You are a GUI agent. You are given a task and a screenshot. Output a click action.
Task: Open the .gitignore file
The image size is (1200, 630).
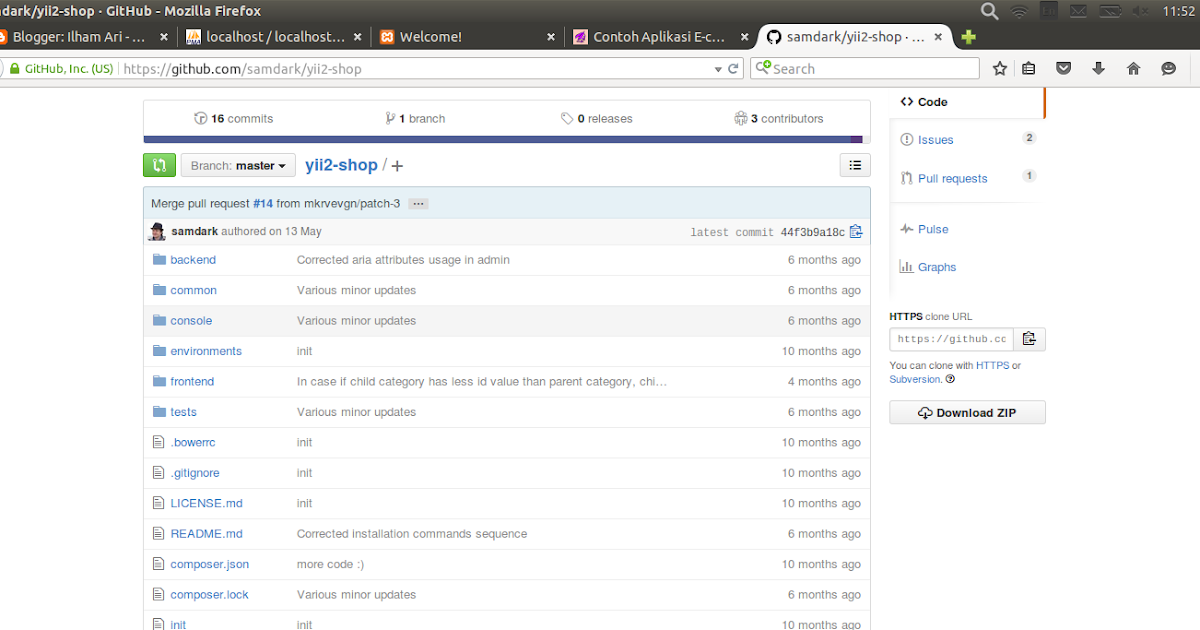tap(194, 473)
